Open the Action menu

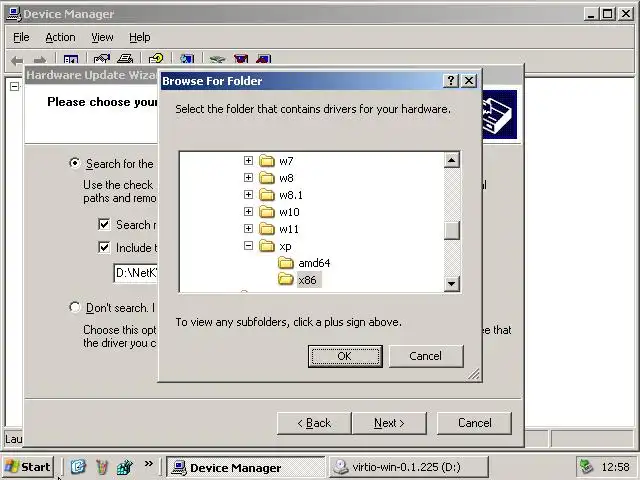click(60, 37)
